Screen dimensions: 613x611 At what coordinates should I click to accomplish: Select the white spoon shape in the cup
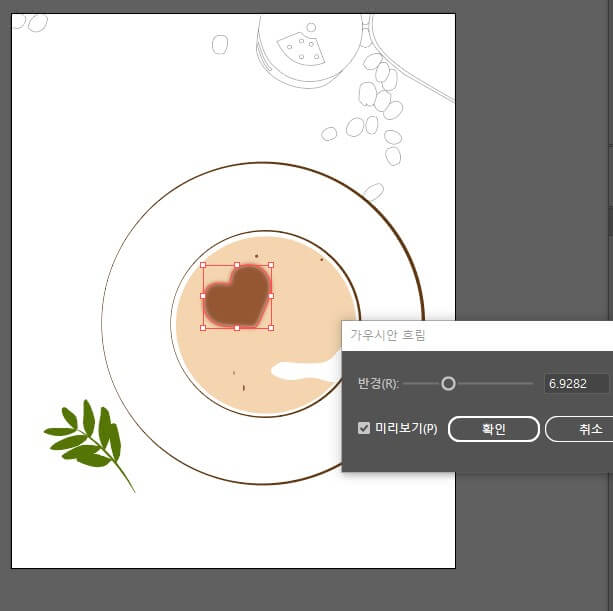click(x=307, y=369)
